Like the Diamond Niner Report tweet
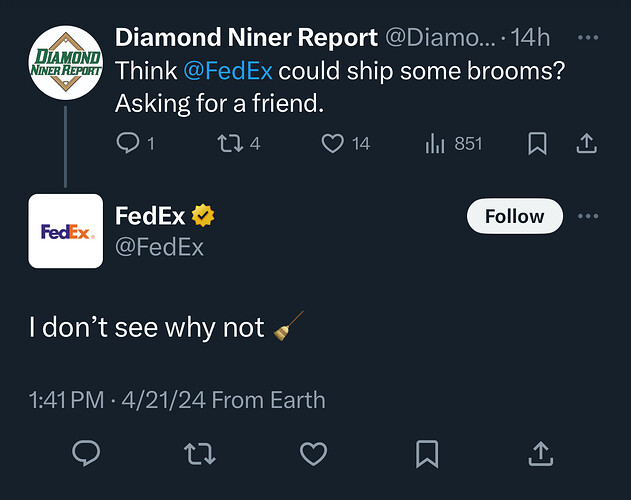The width and height of the screenshot is (631, 500). 345,143
